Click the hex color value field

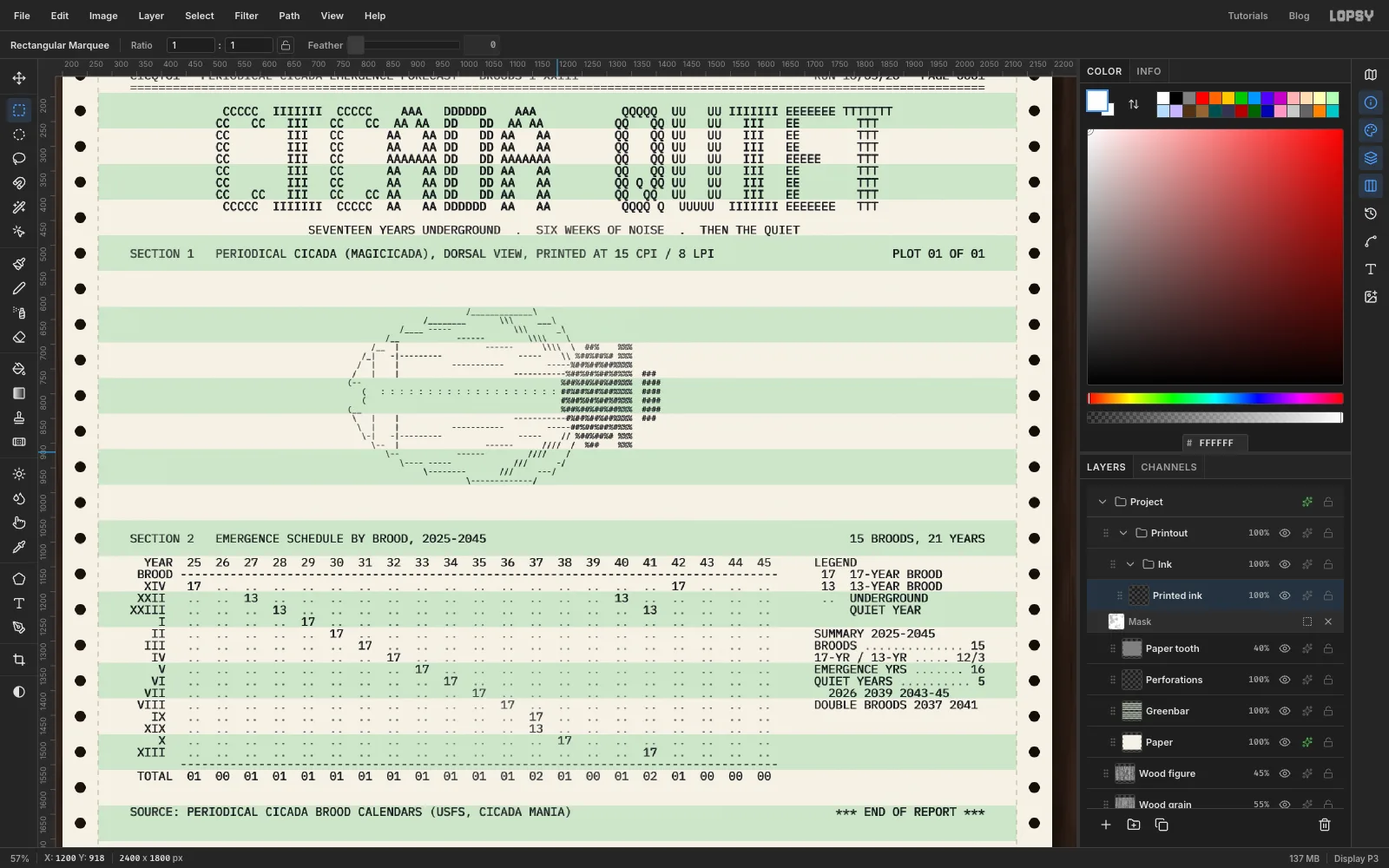pos(1215,443)
